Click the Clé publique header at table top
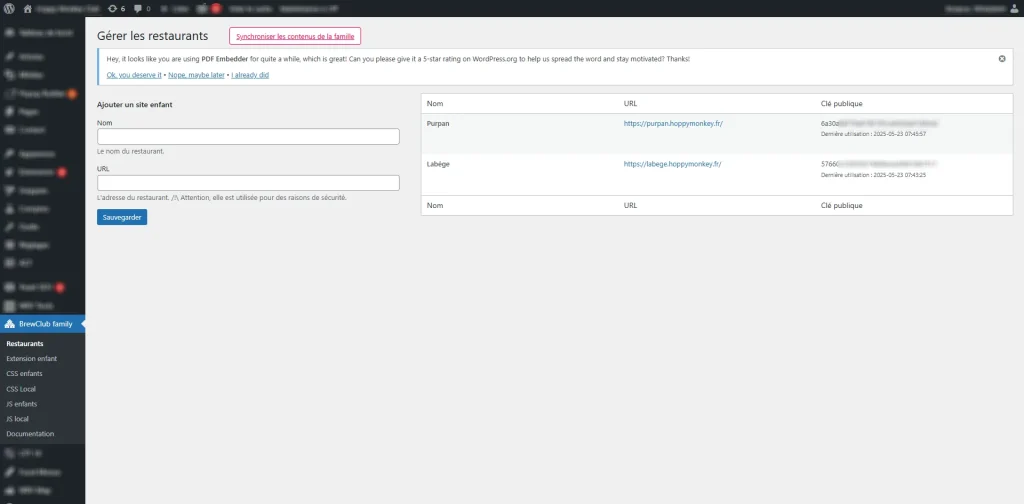1024x504 pixels. click(842, 104)
